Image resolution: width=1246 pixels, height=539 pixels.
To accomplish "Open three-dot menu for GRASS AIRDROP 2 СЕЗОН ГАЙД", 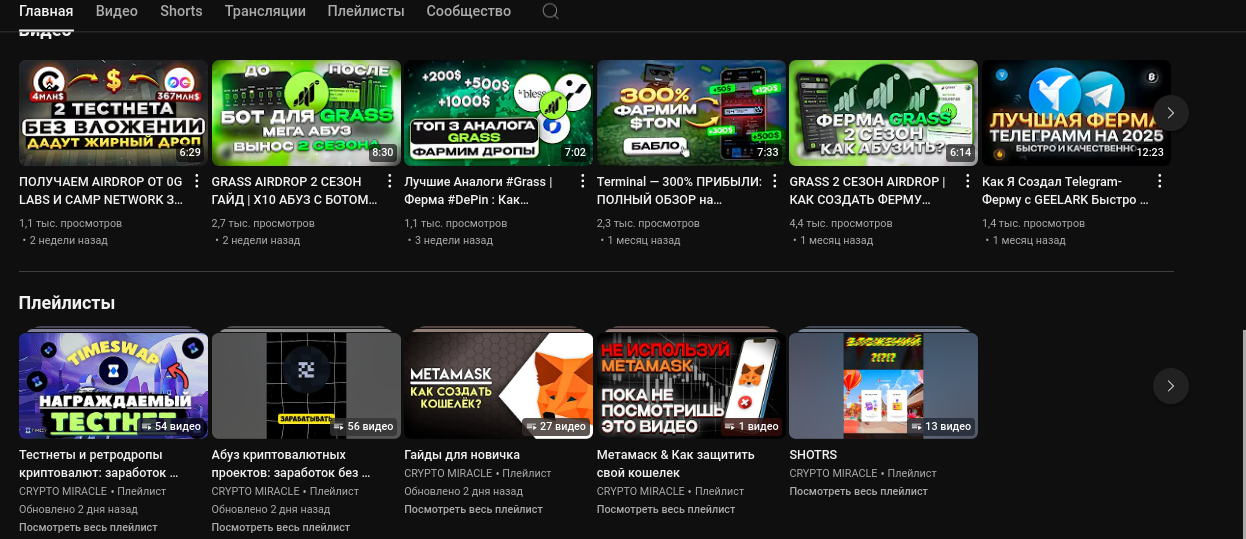I will pyautogui.click(x=389, y=181).
